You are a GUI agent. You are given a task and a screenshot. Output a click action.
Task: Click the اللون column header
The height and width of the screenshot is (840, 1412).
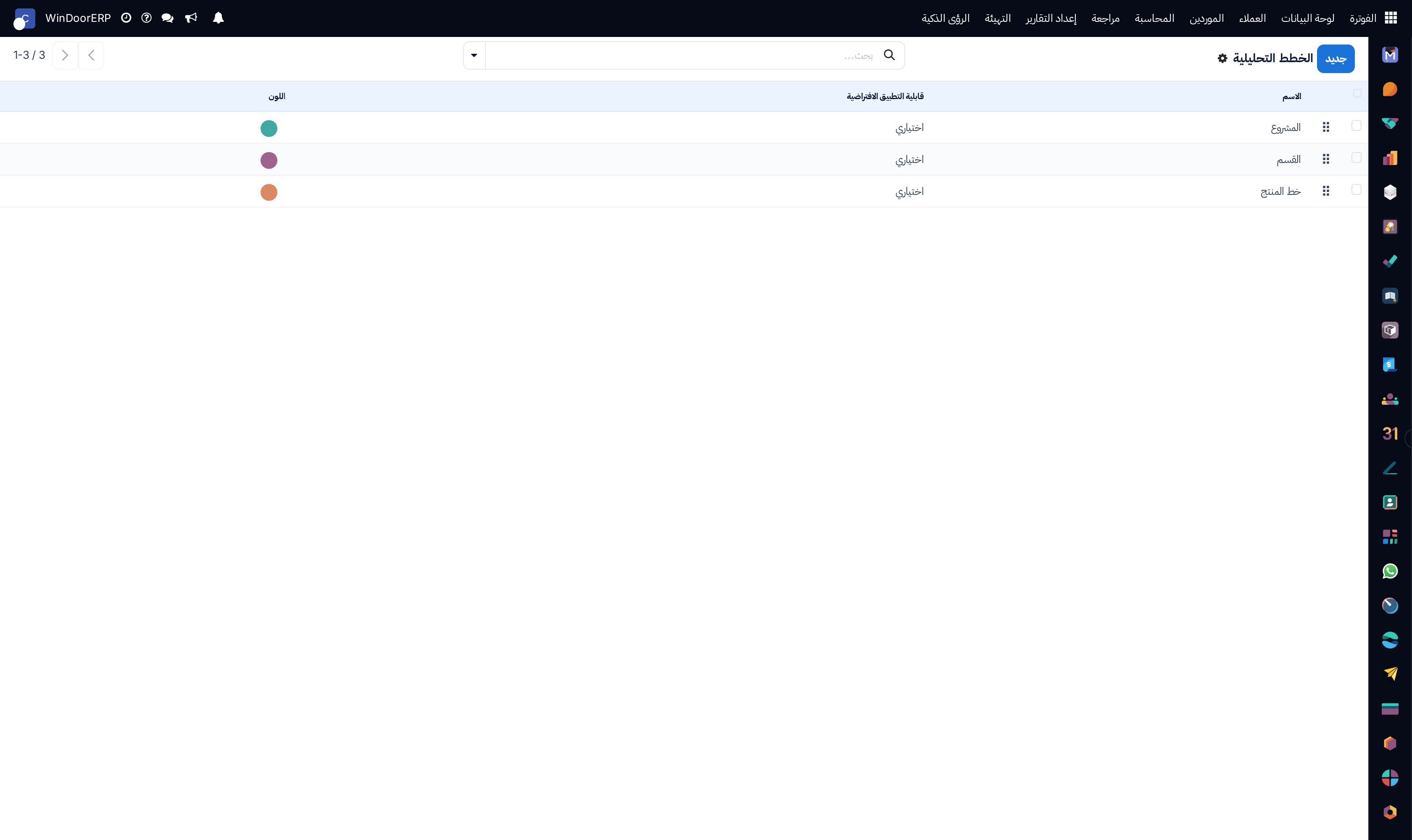click(x=277, y=97)
